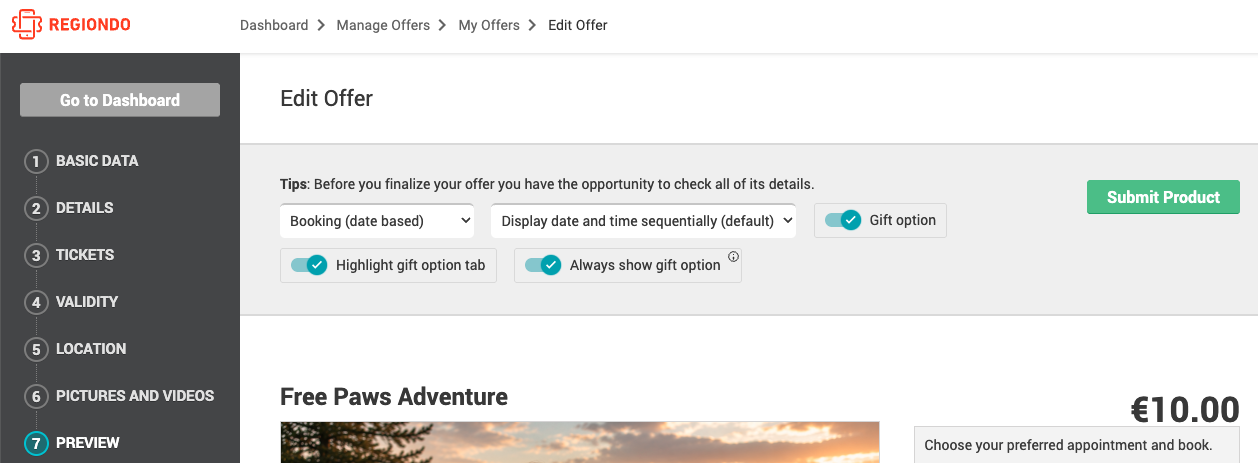Disable the Gift option toggle
Viewport: 1258px width, 463px height.
pyautogui.click(x=843, y=220)
